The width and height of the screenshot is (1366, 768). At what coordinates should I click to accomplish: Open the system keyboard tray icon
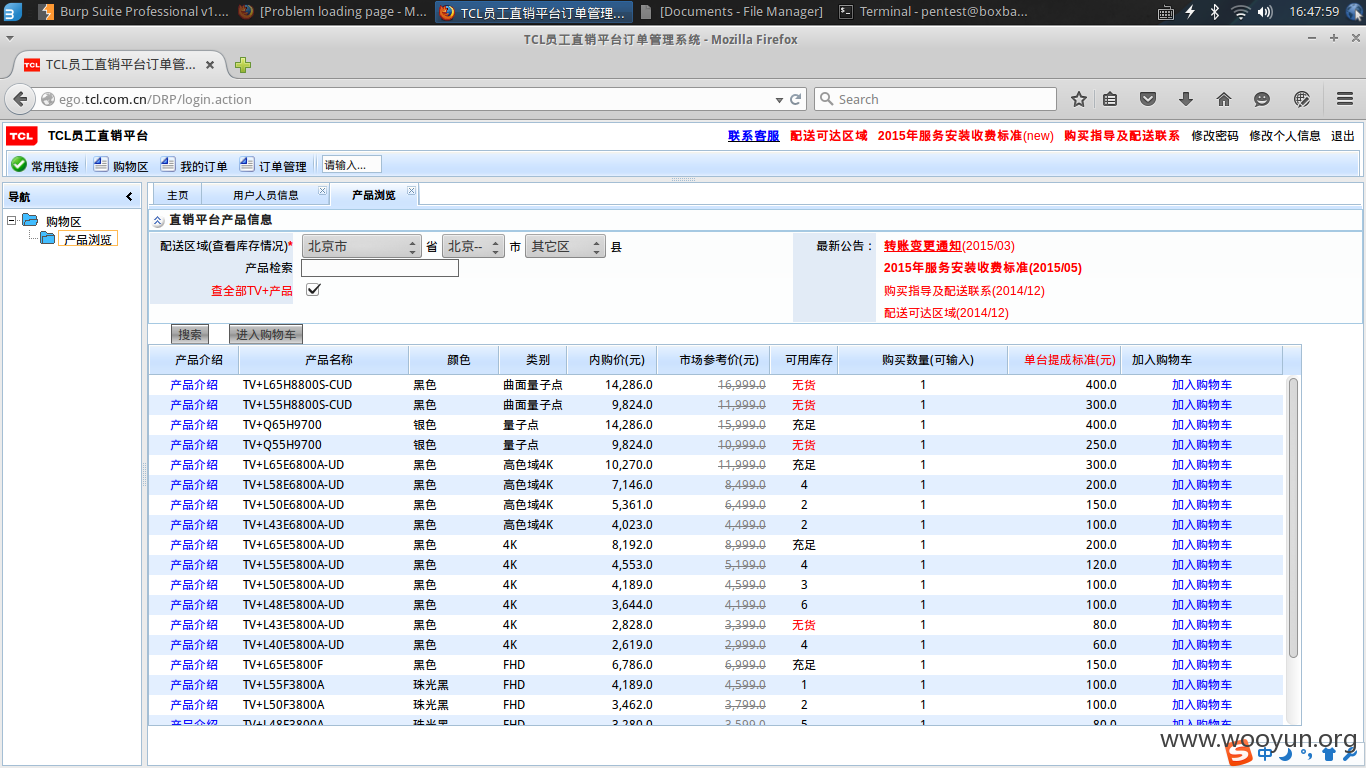pos(1166,12)
